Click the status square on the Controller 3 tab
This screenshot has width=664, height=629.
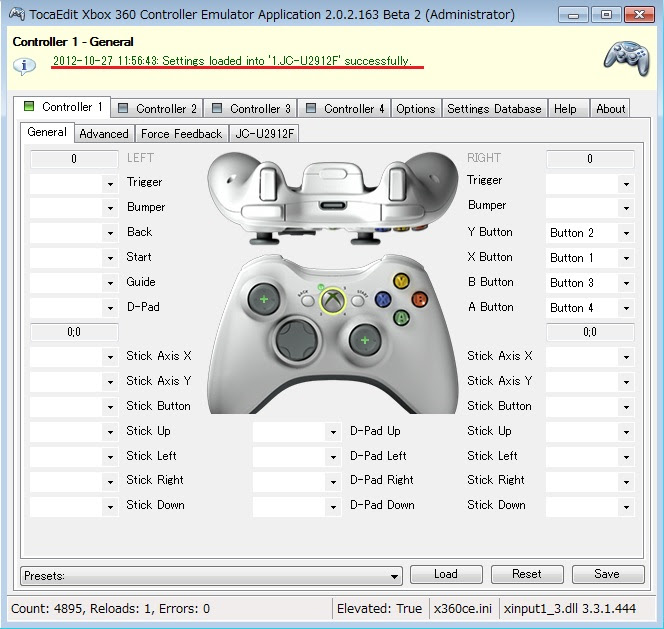point(217,108)
